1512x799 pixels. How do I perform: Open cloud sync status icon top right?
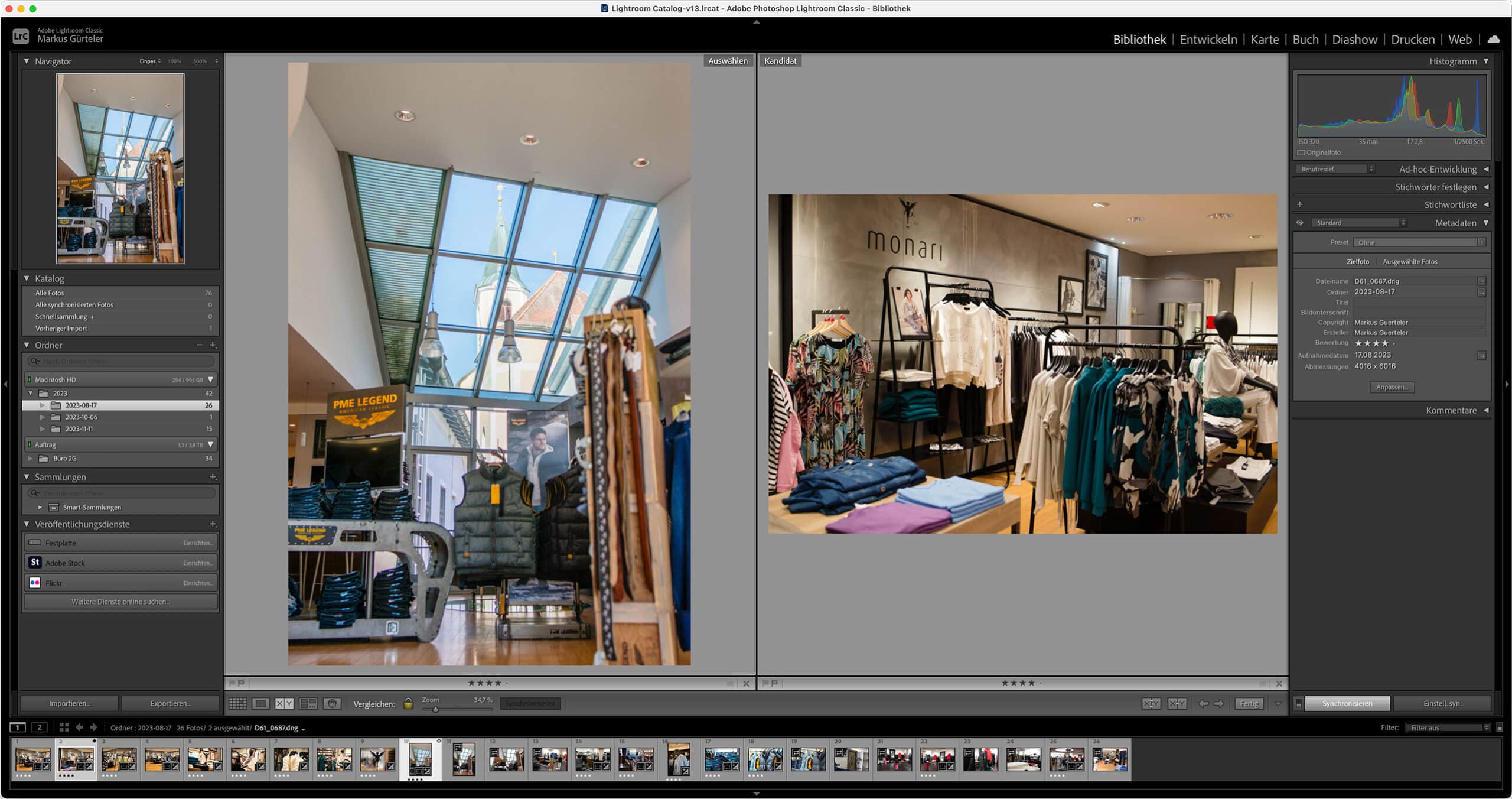click(1495, 39)
